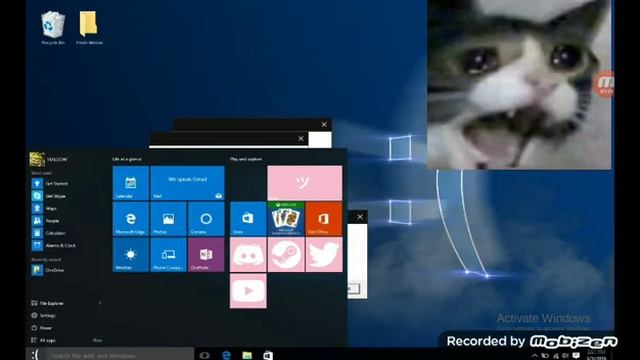Open the Store from the taskbar
Screen dimensions: 640x360
click(268, 355)
